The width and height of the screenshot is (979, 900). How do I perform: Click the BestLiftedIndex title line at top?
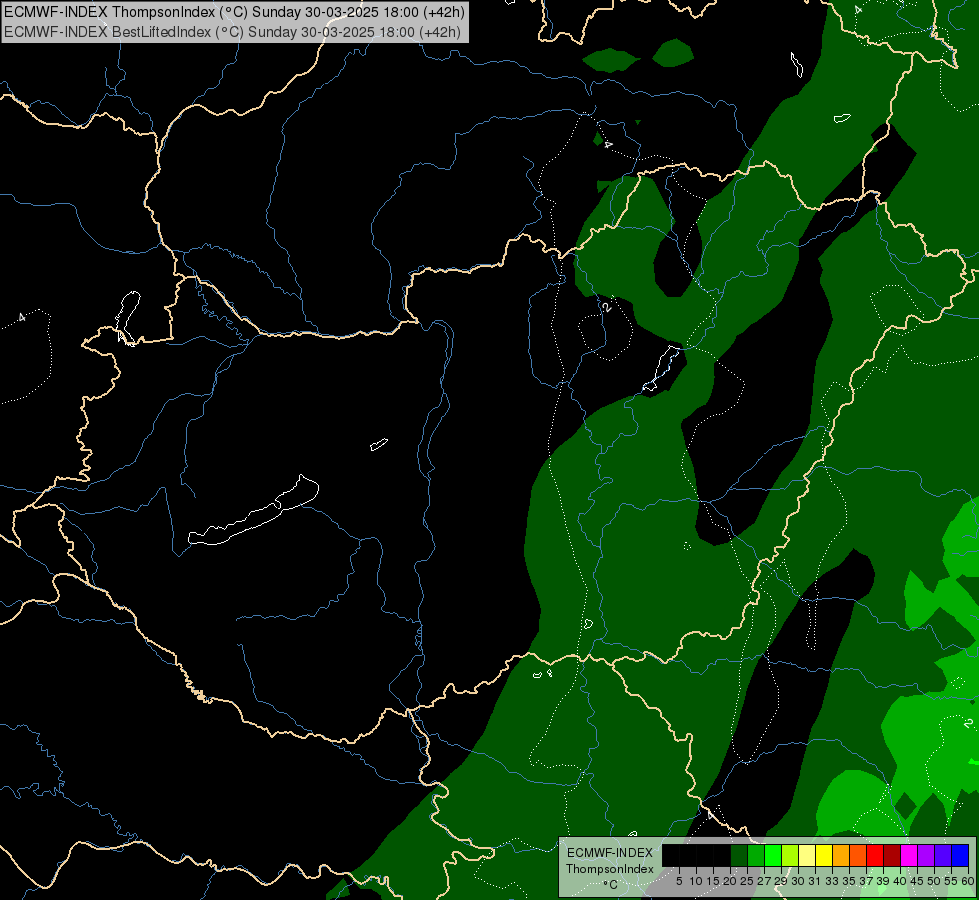tap(232, 32)
